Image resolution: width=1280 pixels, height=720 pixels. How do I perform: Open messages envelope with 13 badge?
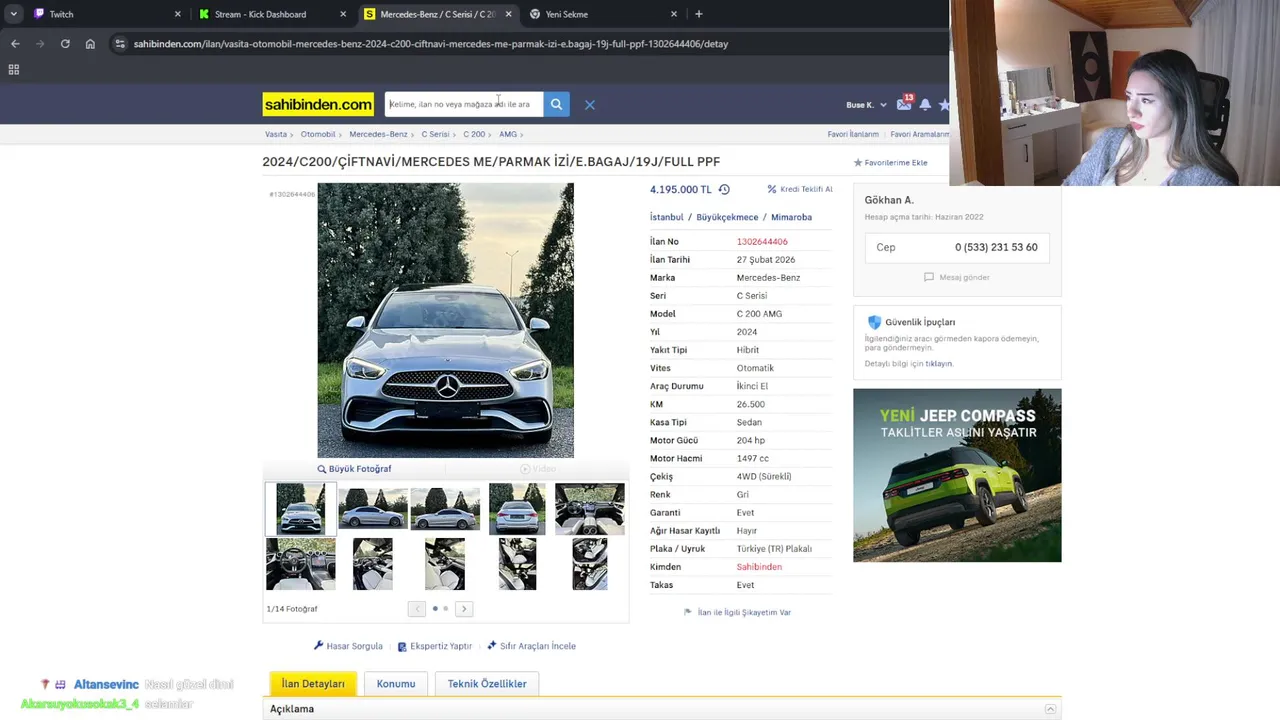click(904, 104)
